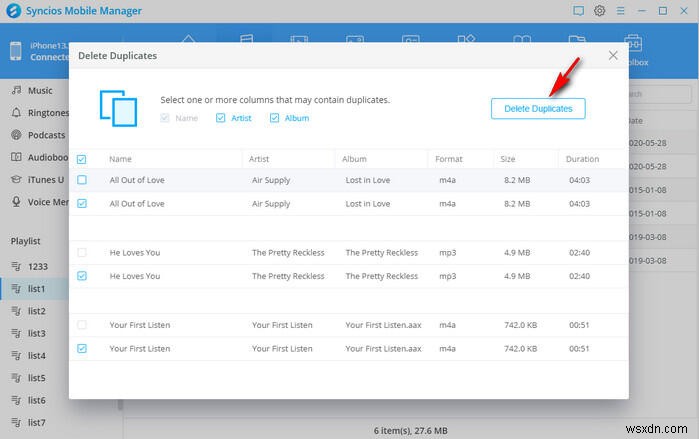Click the 4.9 MB size in unchecked row

[517, 253]
